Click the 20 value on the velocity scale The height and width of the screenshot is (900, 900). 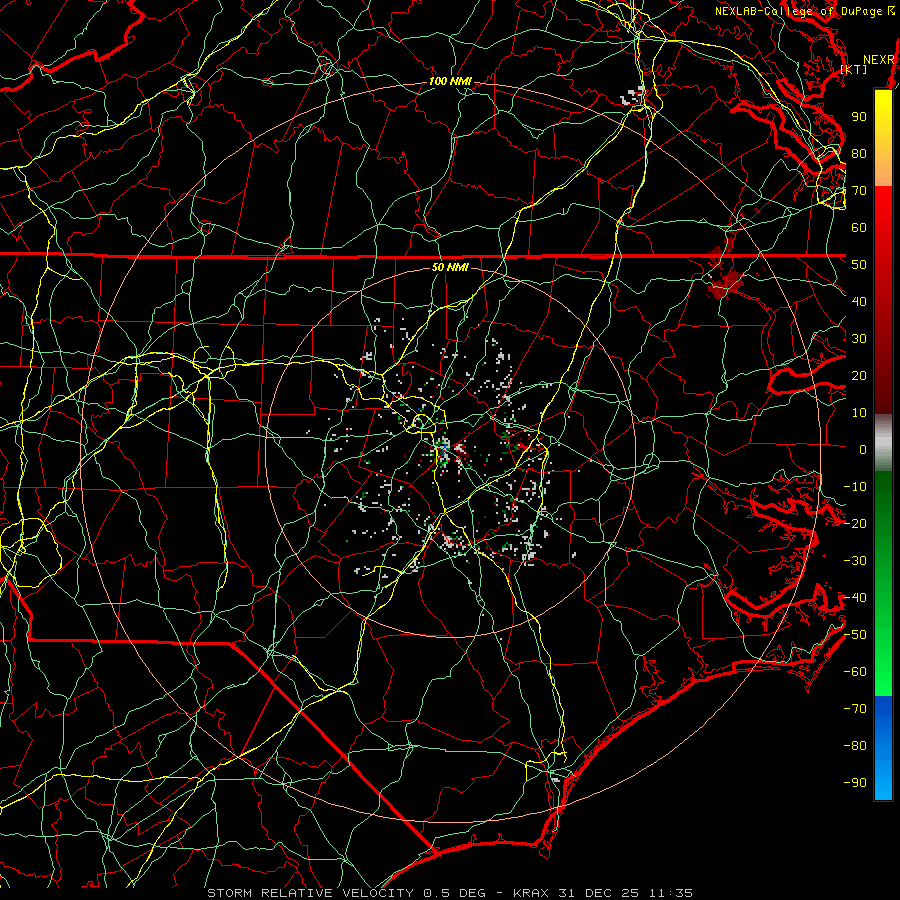tap(859, 376)
